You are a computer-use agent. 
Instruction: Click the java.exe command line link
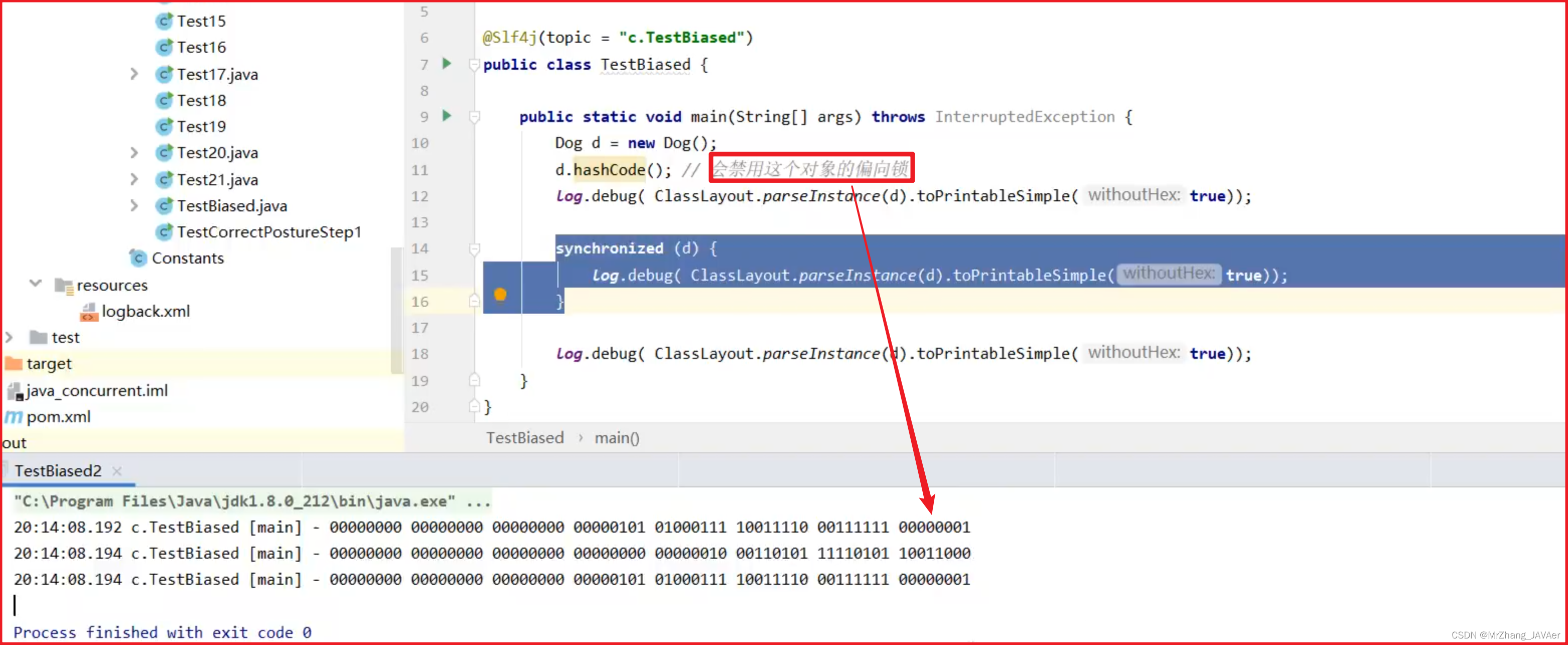[x=234, y=501]
